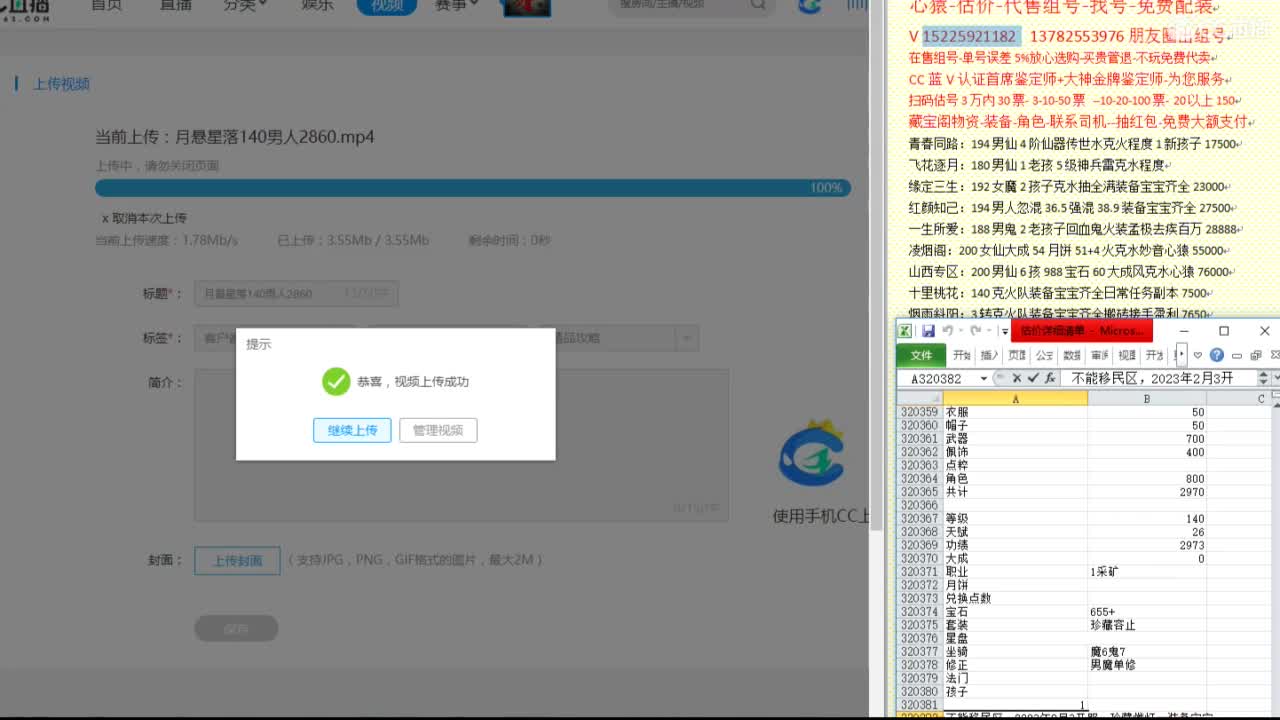Screen dimensions: 1280x720
Task: Switch to the 审阅 ribbon tab
Action: pyautogui.click(x=1099, y=355)
